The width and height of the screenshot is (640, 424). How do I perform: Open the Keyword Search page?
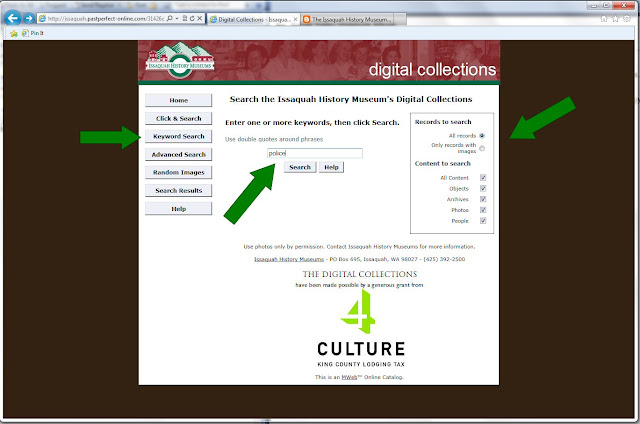coord(178,136)
